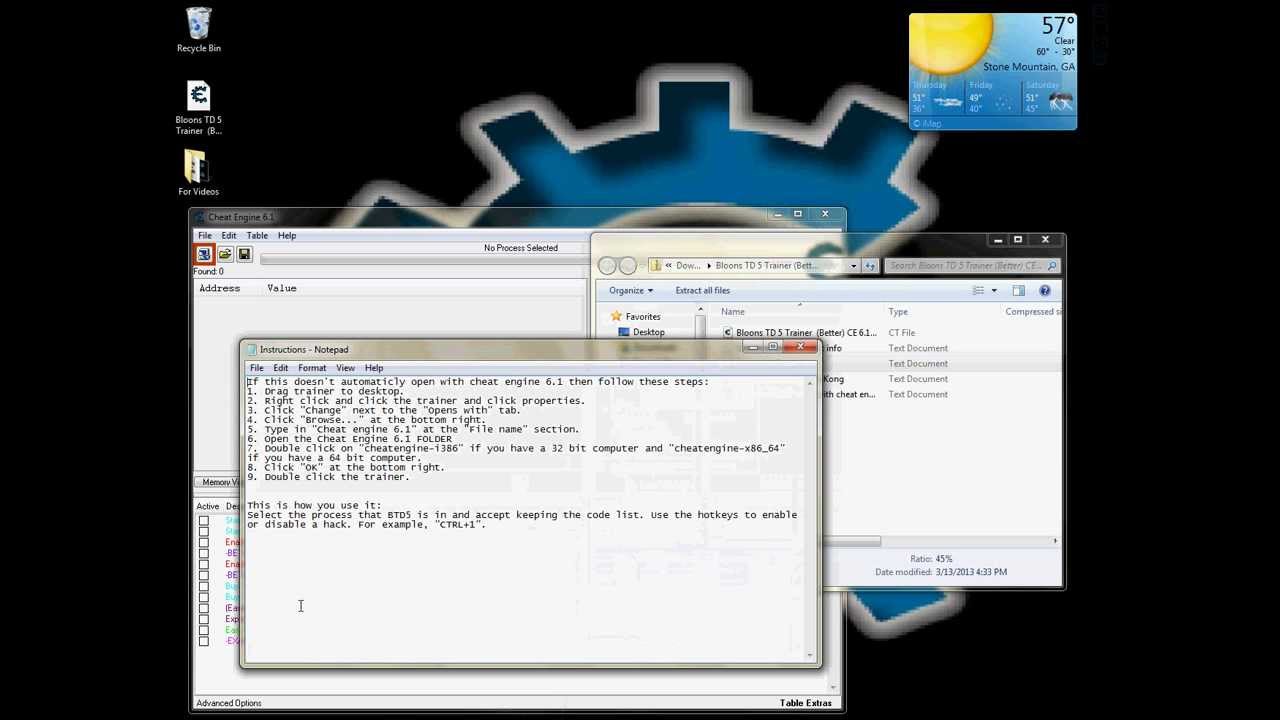This screenshot has width=1280, height=720.
Task: Select the file ending in "Kong" in Explorer
Action: point(833,379)
